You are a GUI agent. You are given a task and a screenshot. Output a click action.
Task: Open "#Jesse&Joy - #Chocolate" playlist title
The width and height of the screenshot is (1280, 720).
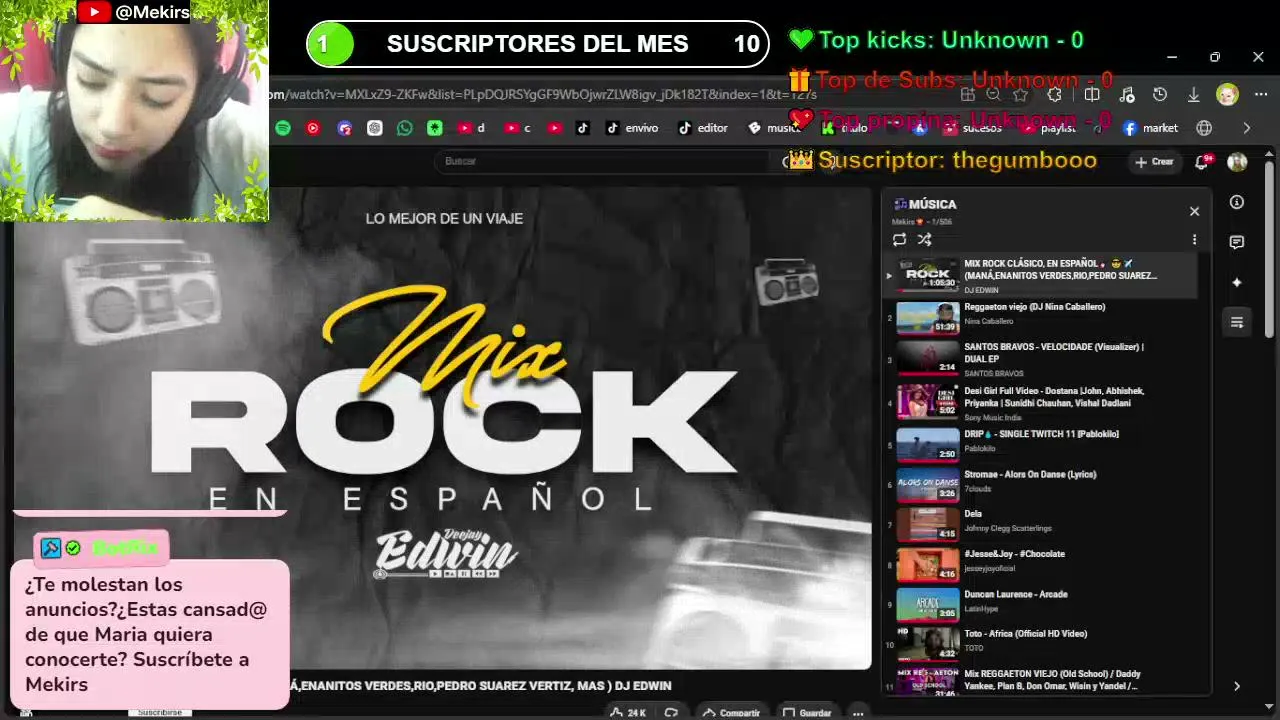coord(1014,554)
